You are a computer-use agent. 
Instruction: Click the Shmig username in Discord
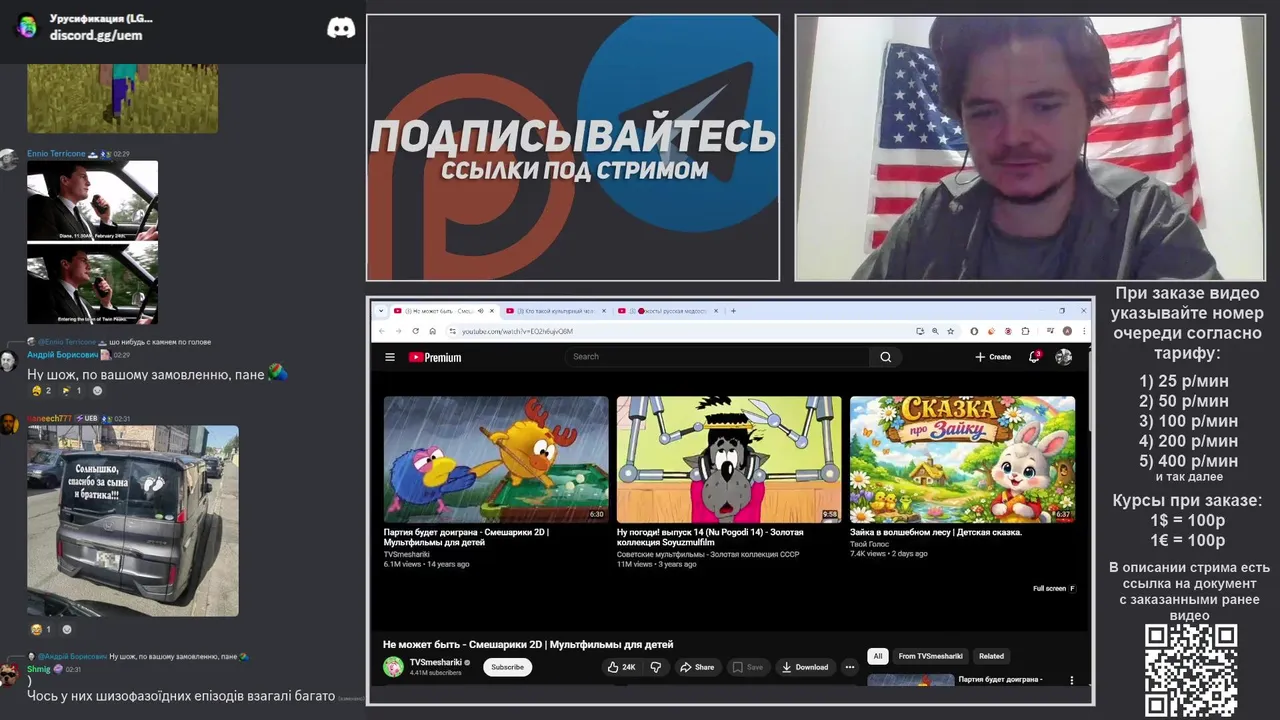click(x=38, y=669)
